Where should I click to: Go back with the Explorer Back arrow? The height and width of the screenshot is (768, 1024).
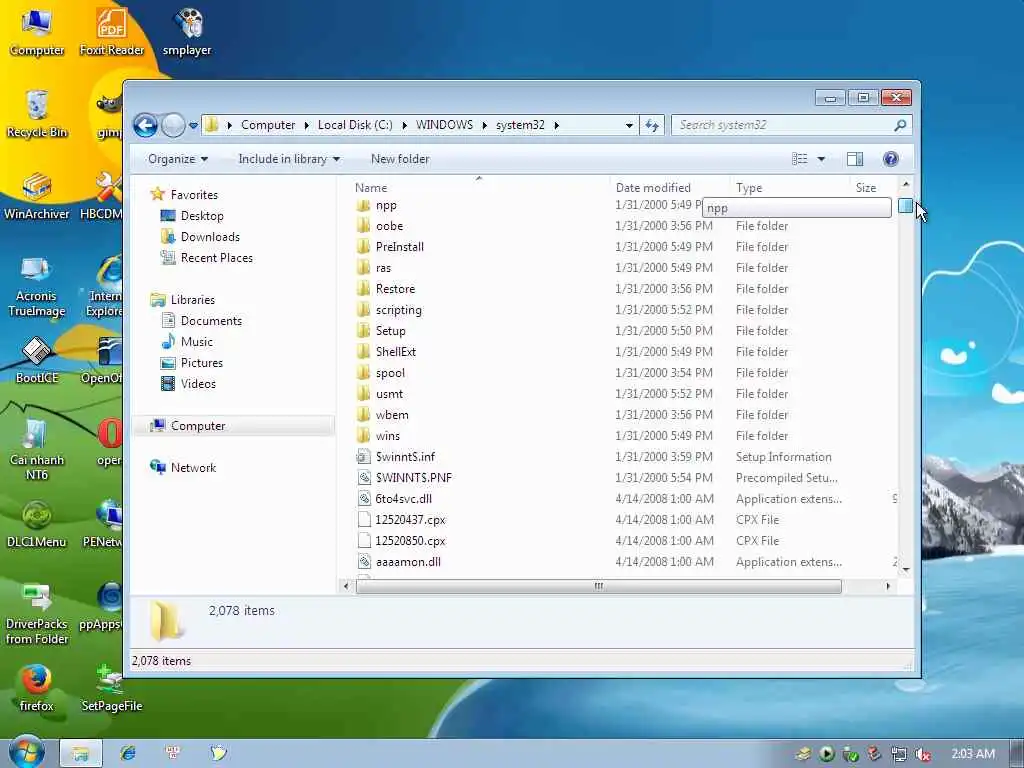[x=145, y=125]
